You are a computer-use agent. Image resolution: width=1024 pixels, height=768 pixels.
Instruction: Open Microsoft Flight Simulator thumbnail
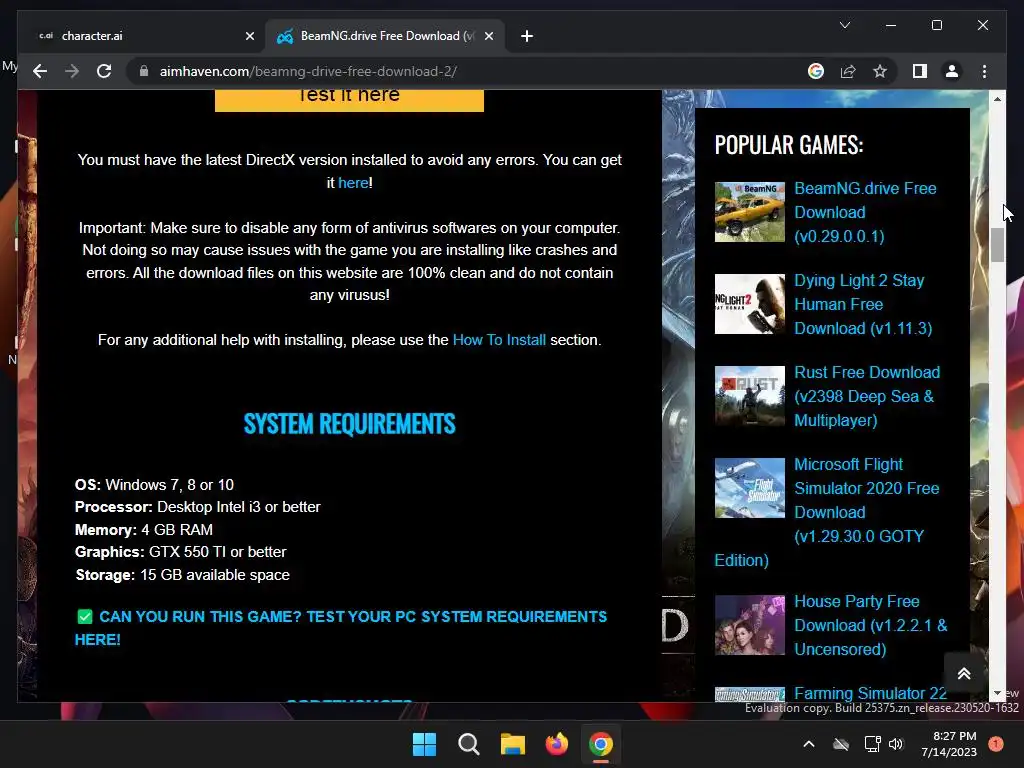[750, 488]
